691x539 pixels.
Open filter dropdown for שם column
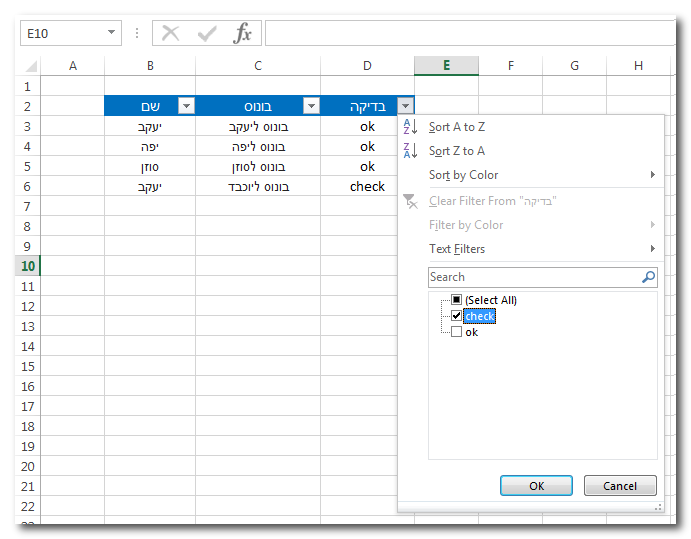tap(185, 106)
